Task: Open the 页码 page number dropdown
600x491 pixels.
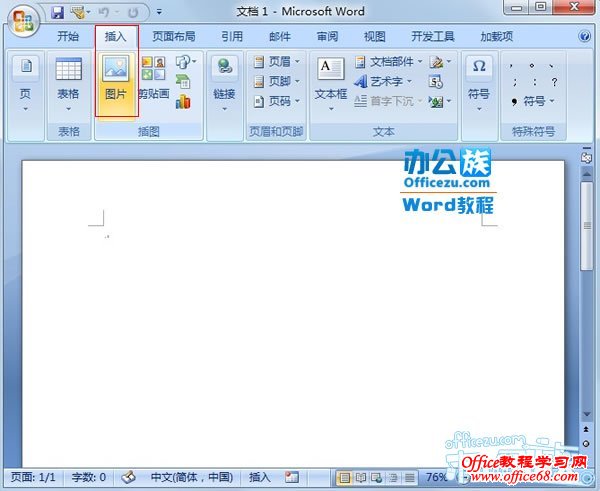Action: 277,101
